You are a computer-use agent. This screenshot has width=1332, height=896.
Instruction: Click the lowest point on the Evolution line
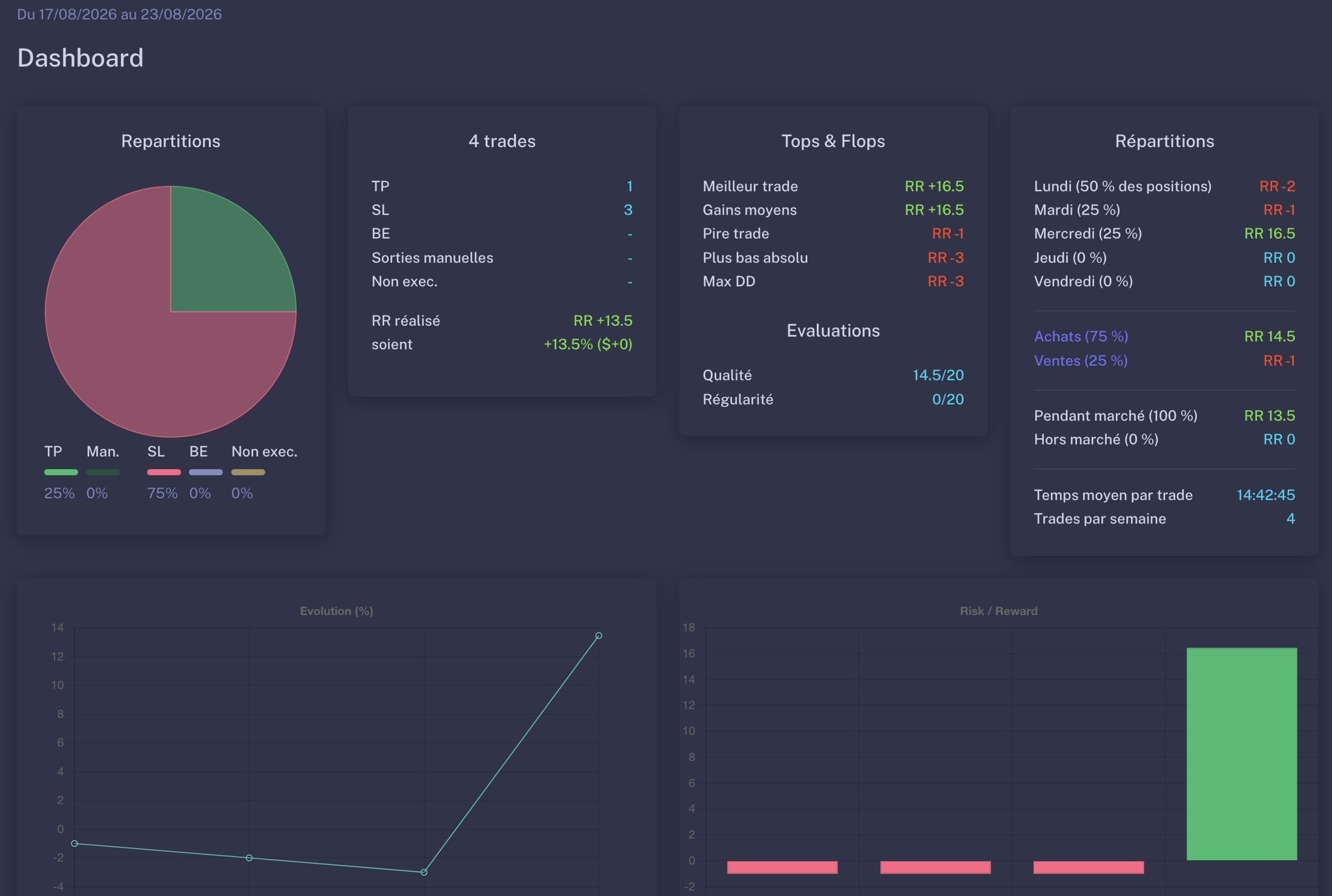[424, 872]
